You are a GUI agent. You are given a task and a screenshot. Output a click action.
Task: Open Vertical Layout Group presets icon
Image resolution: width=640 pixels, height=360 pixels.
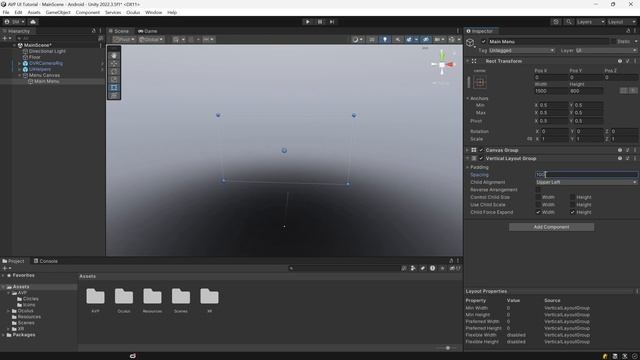627,158
